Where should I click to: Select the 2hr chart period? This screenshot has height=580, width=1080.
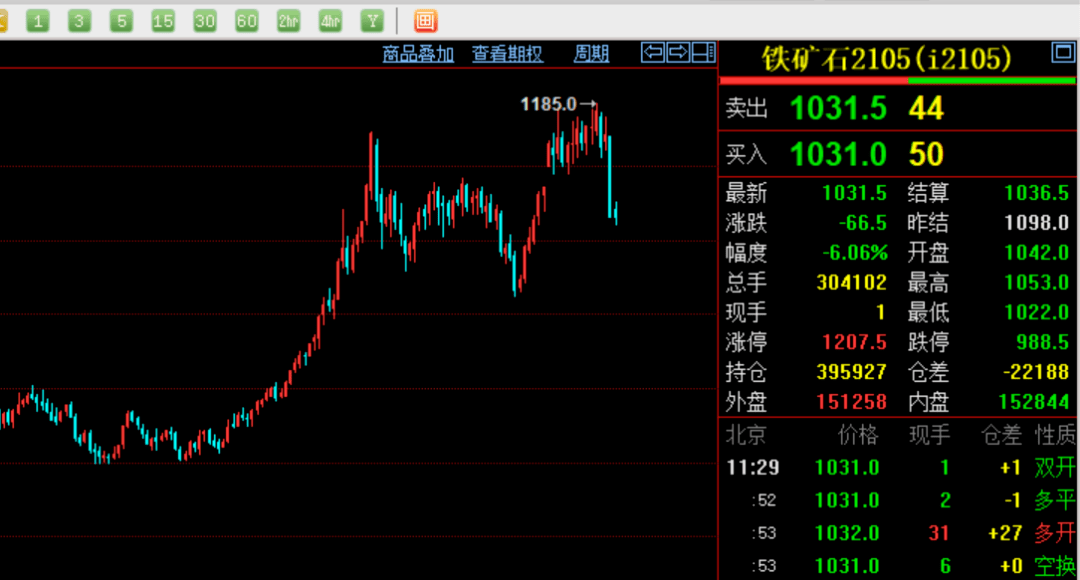point(288,20)
